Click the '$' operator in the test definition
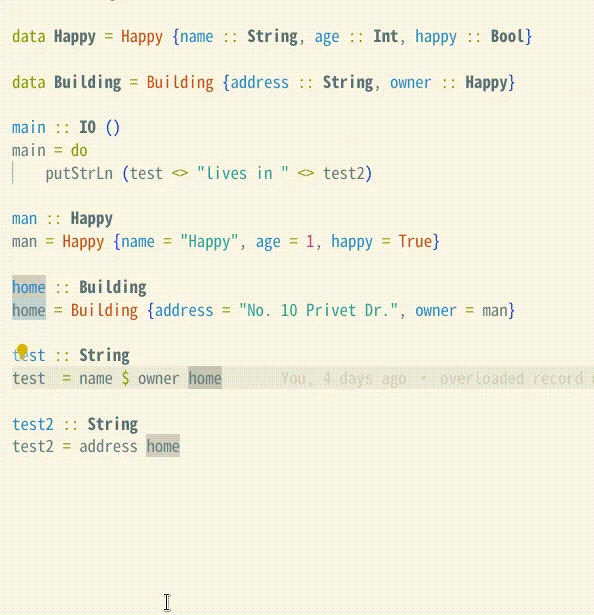 coord(125,378)
